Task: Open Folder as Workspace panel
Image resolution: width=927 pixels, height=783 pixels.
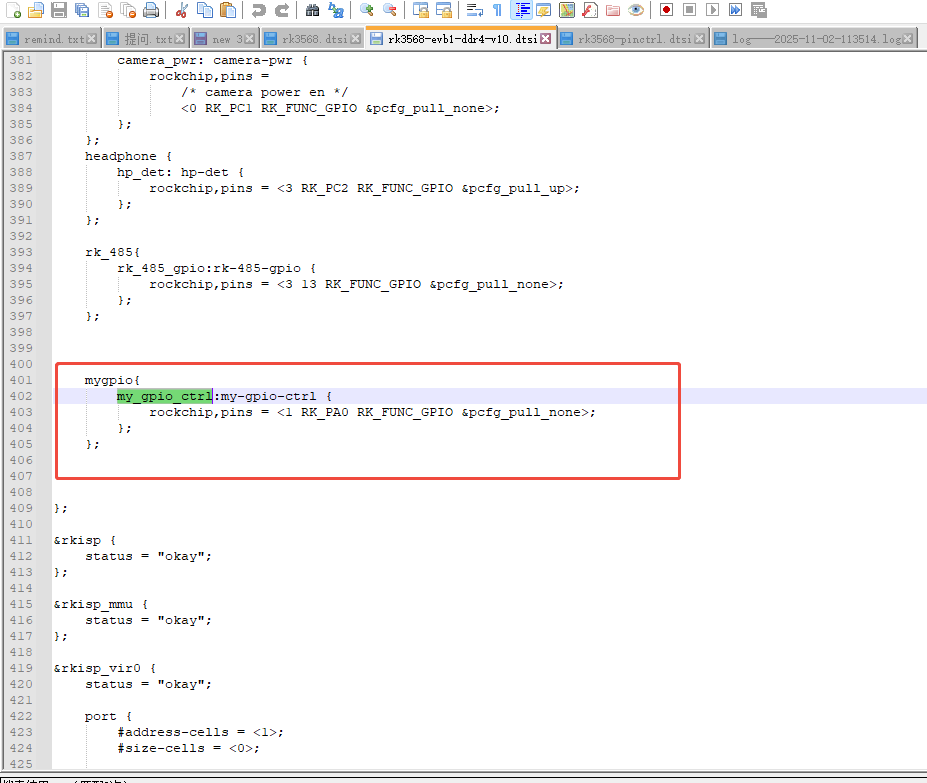Action: [x=613, y=10]
